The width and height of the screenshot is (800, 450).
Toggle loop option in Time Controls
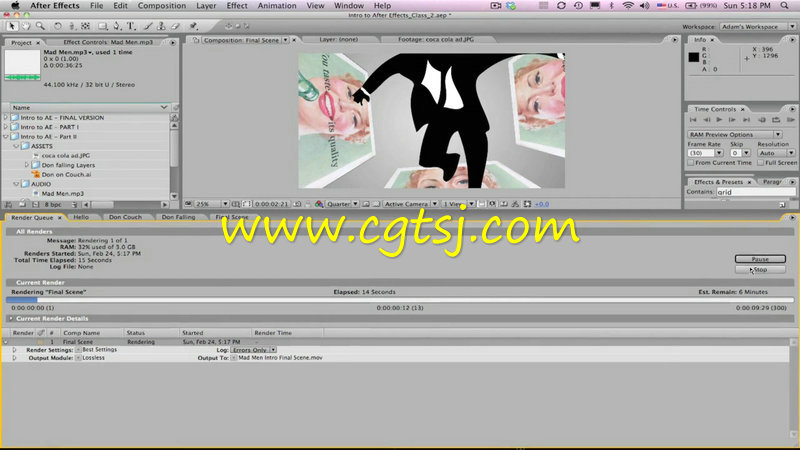coord(776,119)
